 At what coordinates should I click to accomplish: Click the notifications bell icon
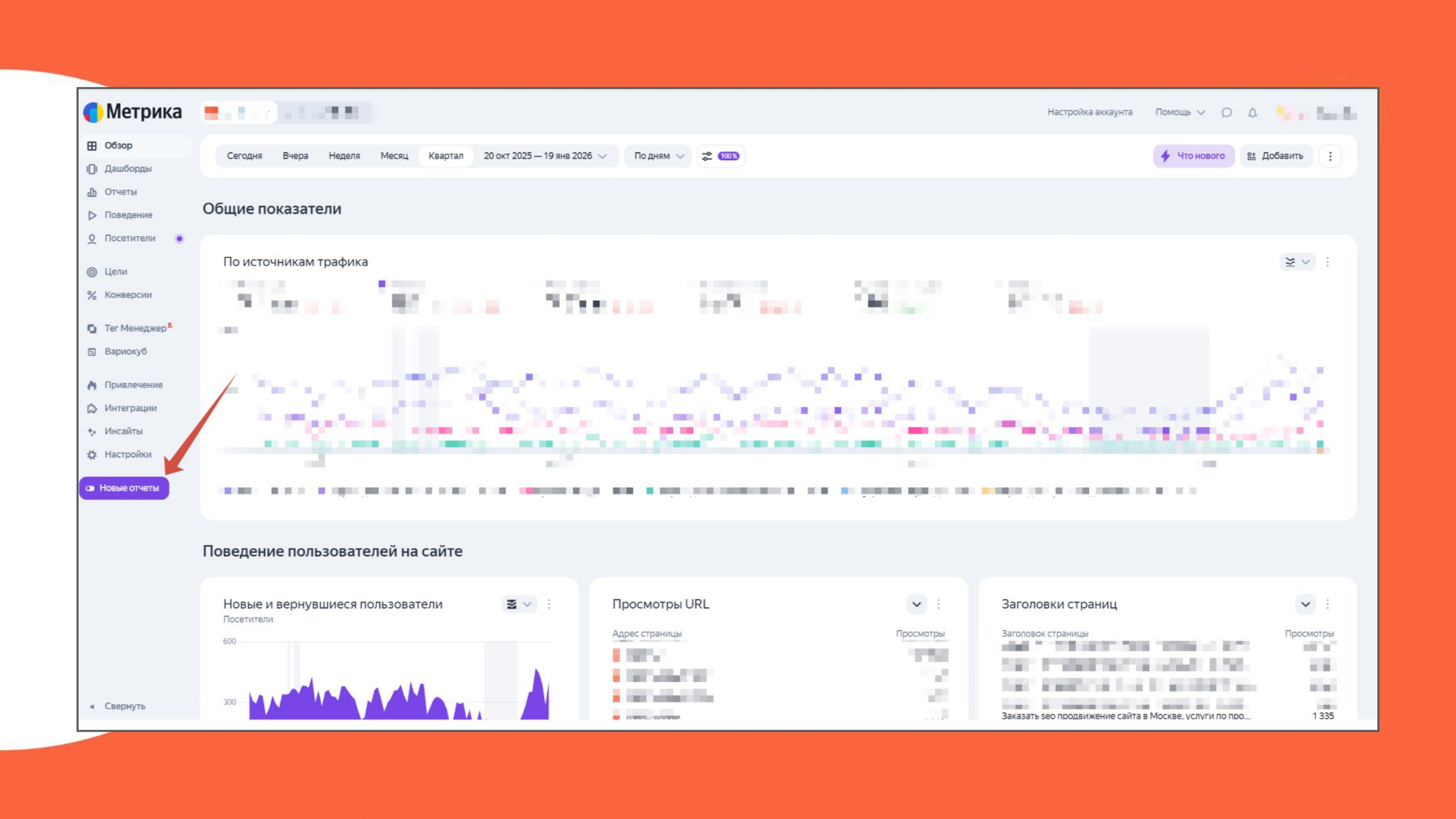[1253, 113]
